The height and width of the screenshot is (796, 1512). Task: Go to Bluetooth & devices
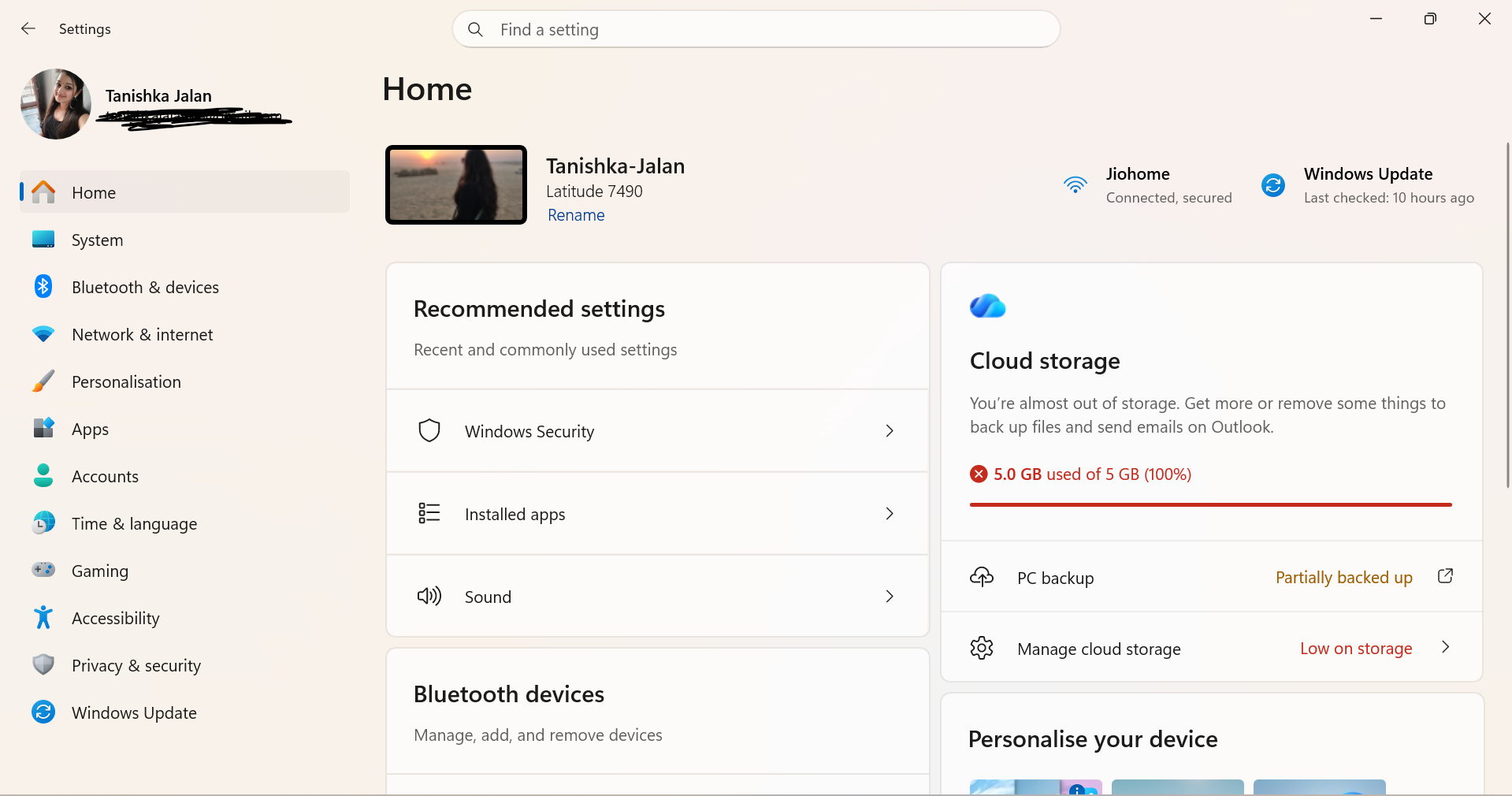184,287
